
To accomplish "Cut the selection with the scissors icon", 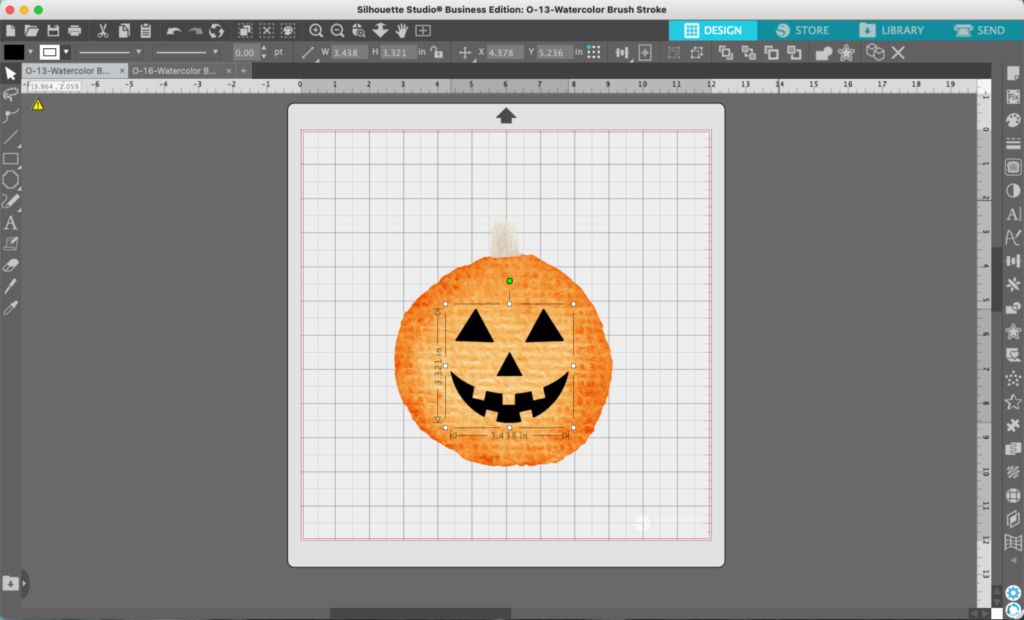I will 103,31.
